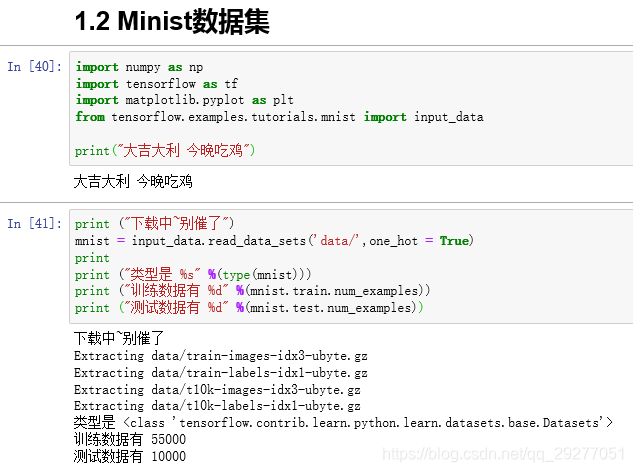Click the mnist = input_data.read_data_sets line

274,241
